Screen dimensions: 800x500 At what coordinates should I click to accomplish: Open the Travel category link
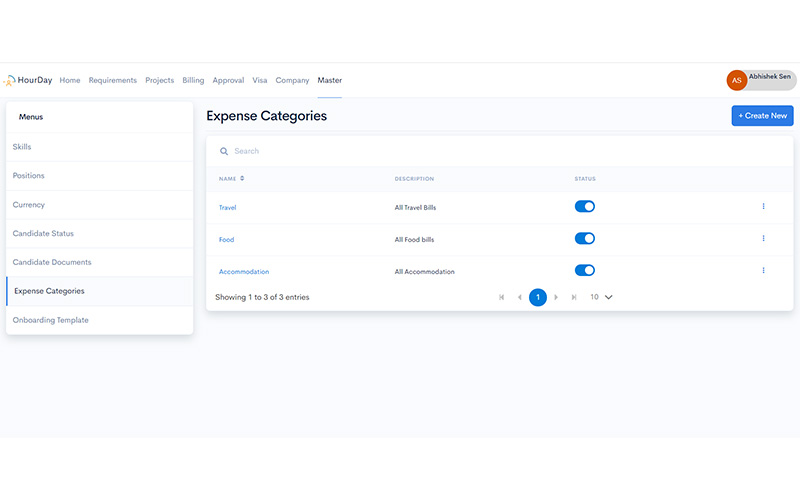pyautogui.click(x=227, y=207)
